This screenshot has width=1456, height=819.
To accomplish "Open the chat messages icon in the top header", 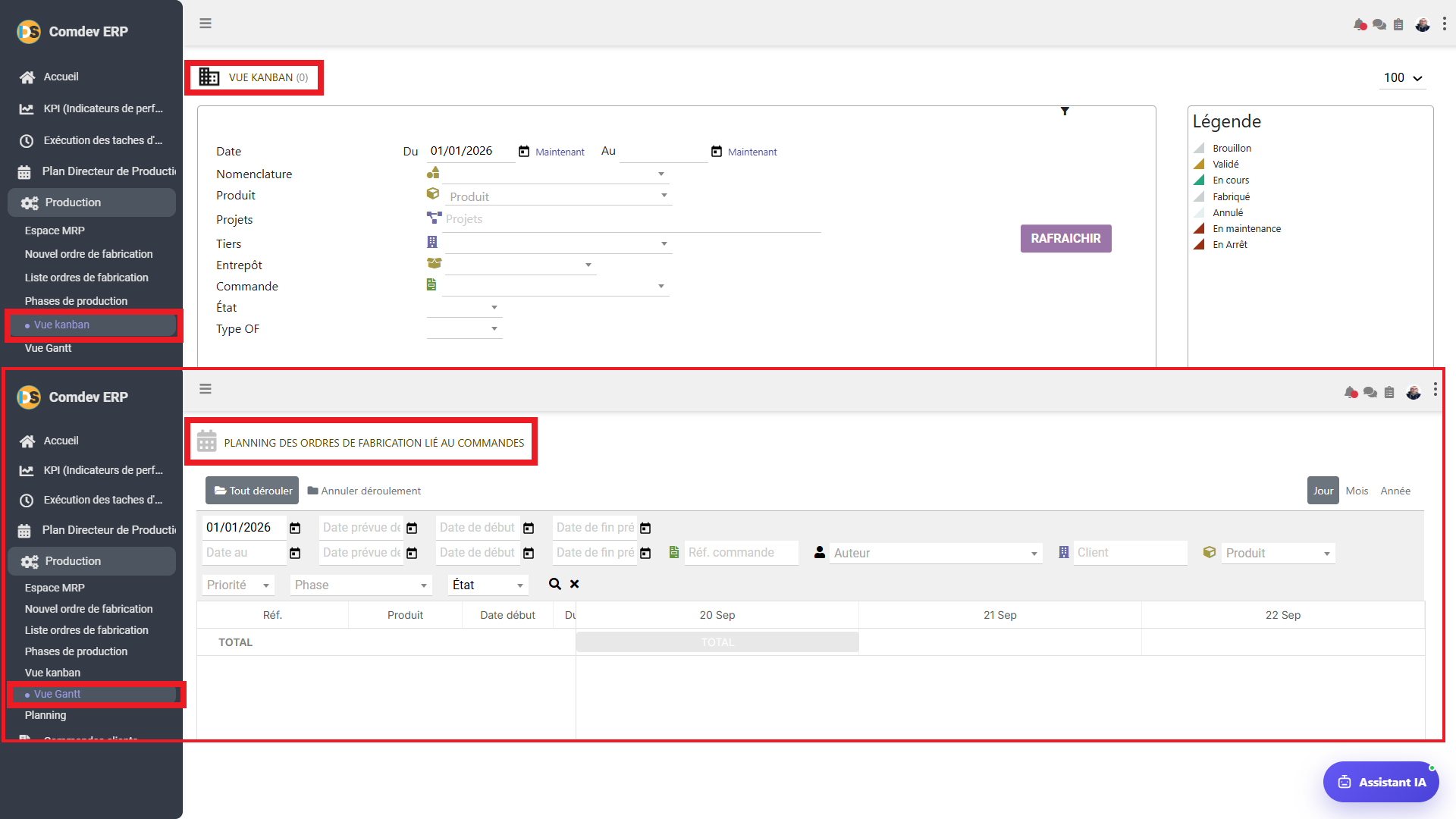I will [1379, 24].
